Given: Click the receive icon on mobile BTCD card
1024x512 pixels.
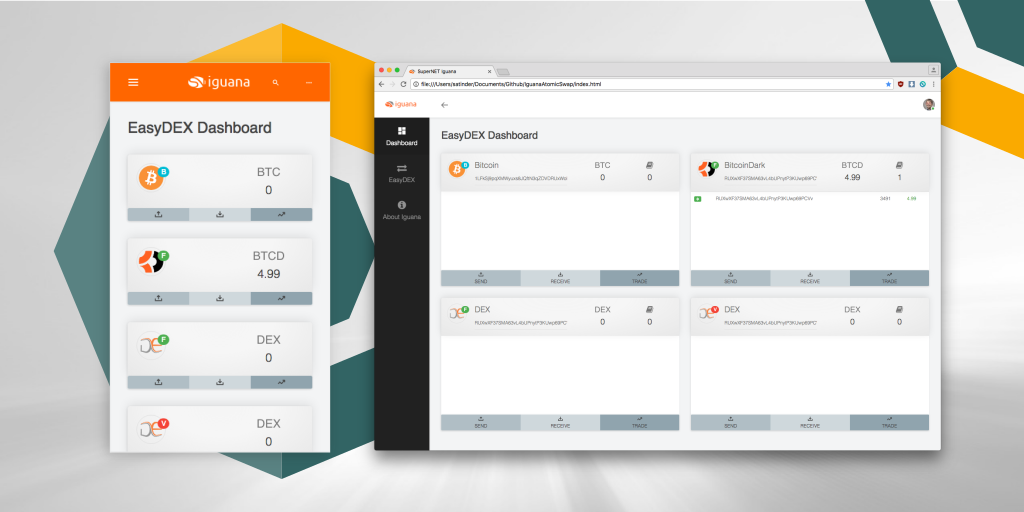Looking at the screenshot, I should [220, 298].
